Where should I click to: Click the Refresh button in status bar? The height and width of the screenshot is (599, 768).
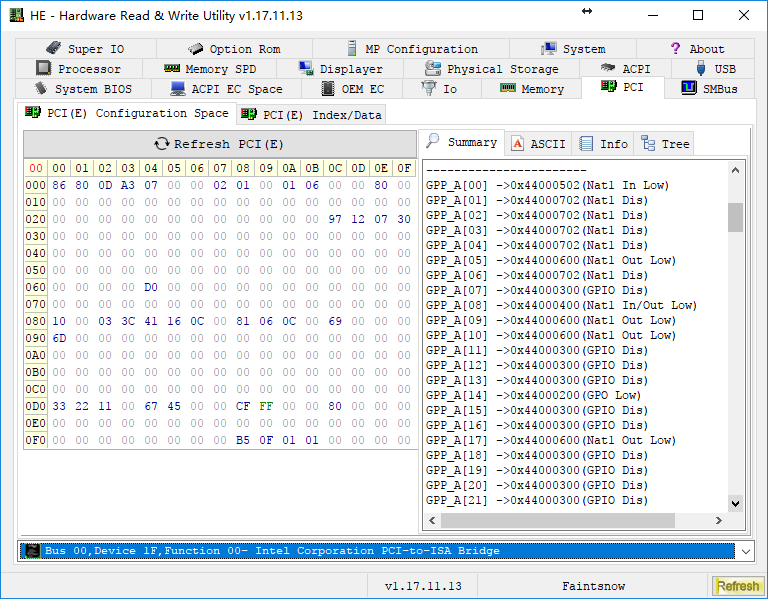pyautogui.click(x=737, y=586)
